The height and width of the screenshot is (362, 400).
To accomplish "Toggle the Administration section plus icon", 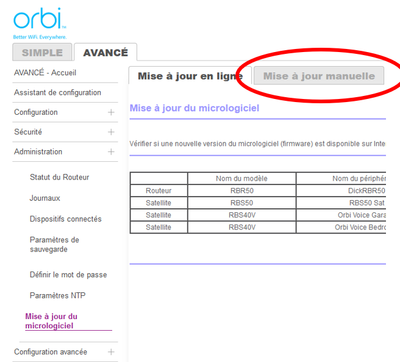I will 111,152.
